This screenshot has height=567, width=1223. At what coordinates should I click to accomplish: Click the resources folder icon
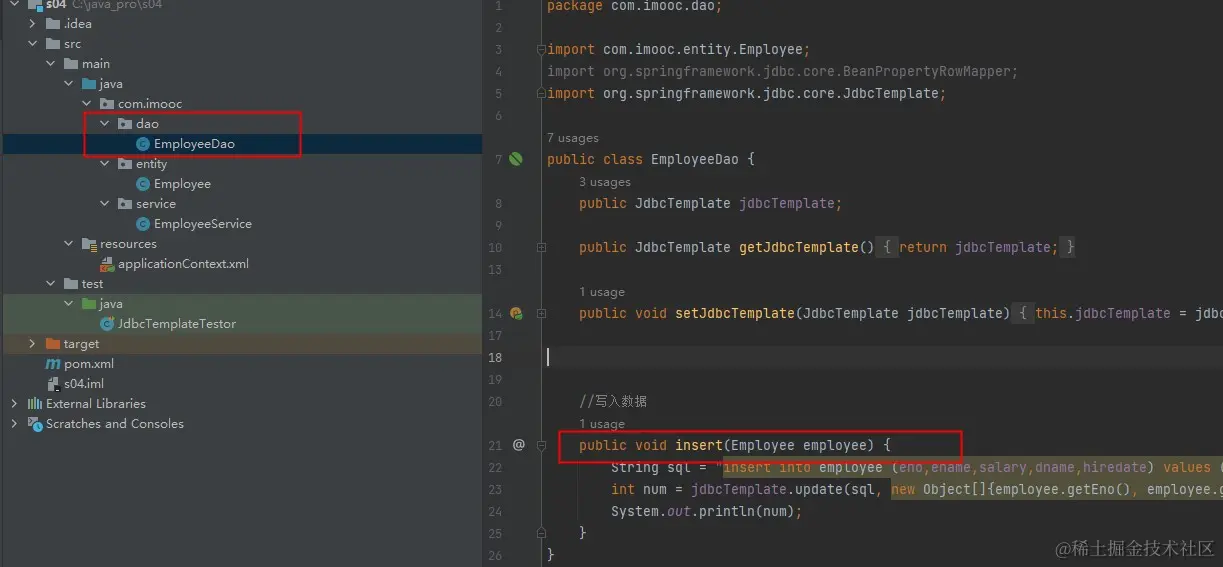(89, 244)
